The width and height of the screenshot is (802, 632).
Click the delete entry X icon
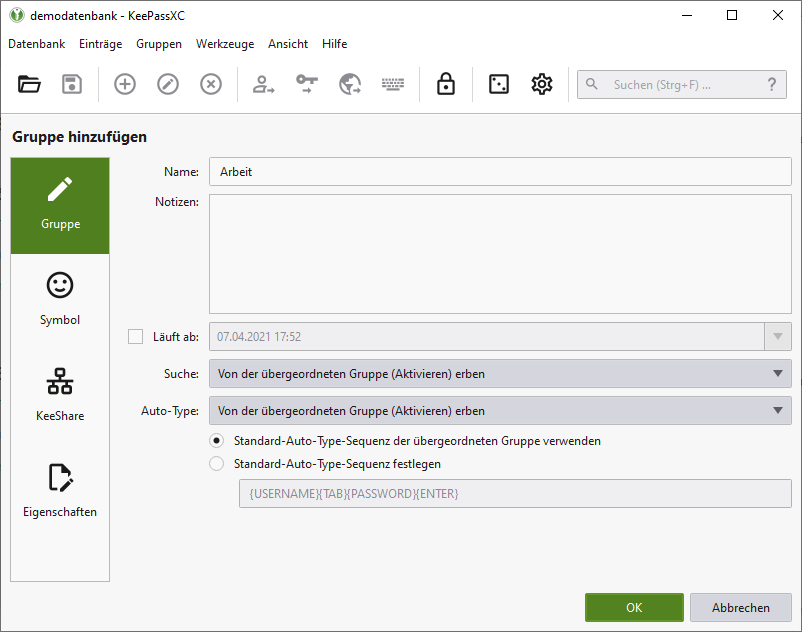pyautogui.click(x=211, y=85)
